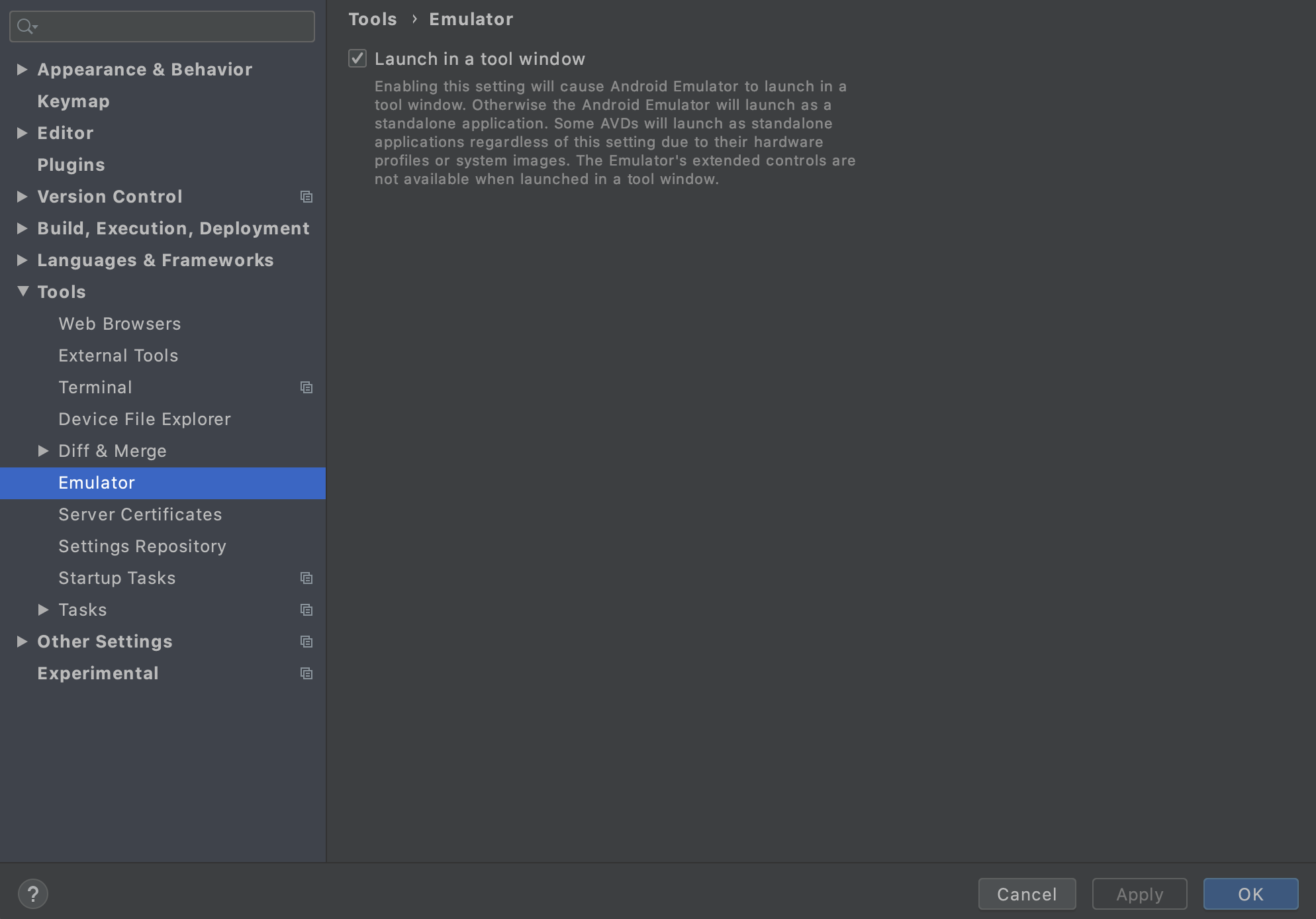Click project-level icon beside Terminal
Image resolution: width=1316 pixels, height=919 pixels.
(306, 387)
